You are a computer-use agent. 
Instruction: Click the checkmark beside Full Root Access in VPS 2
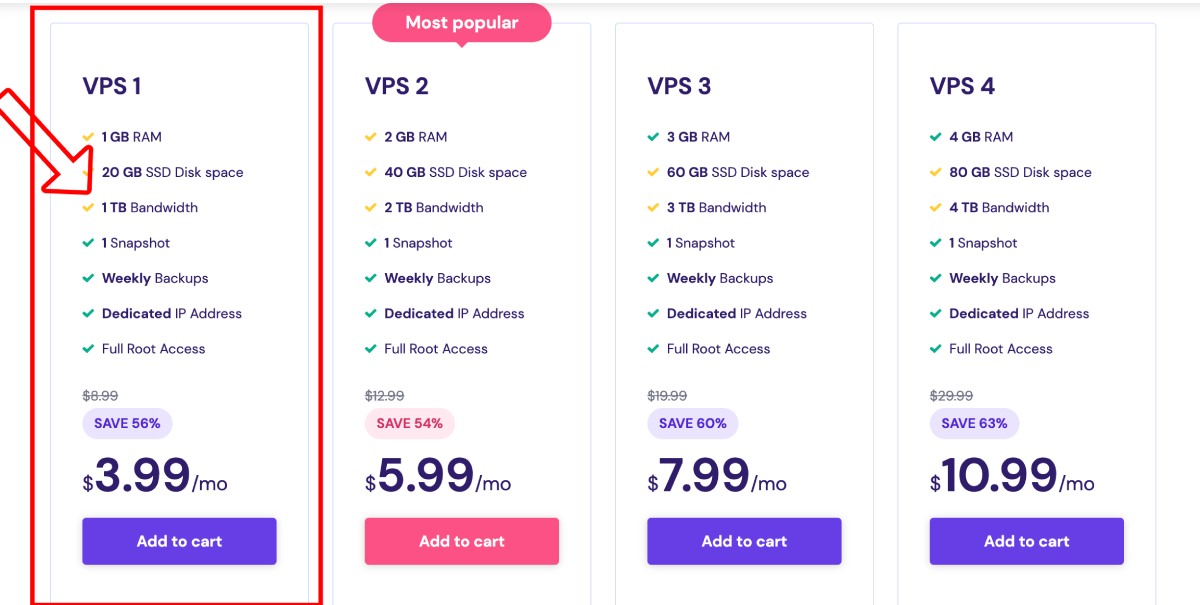[371, 348]
